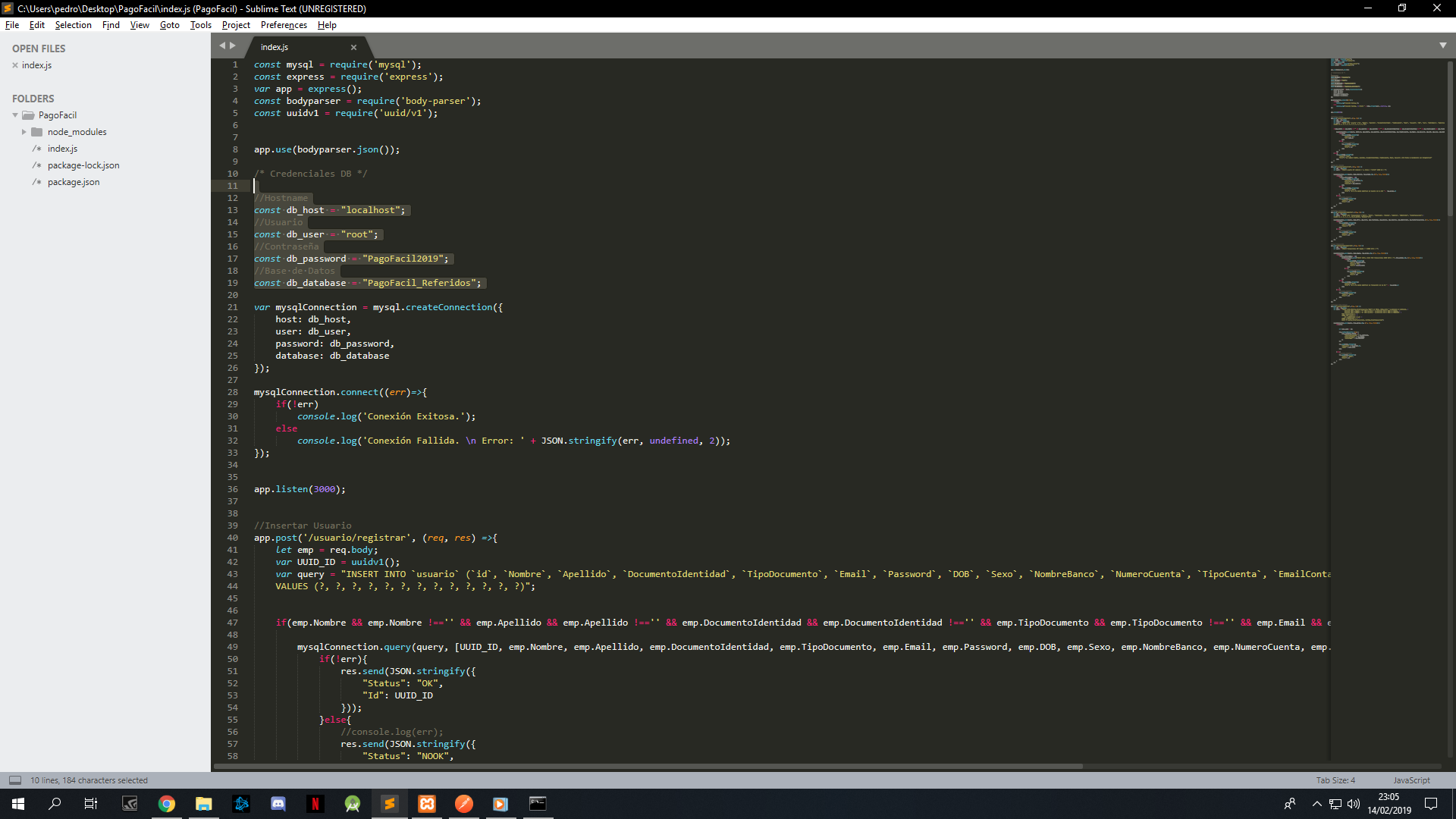Open Postman from the taskbar
Screen dimensions: 1456x819
pos(464,804)
